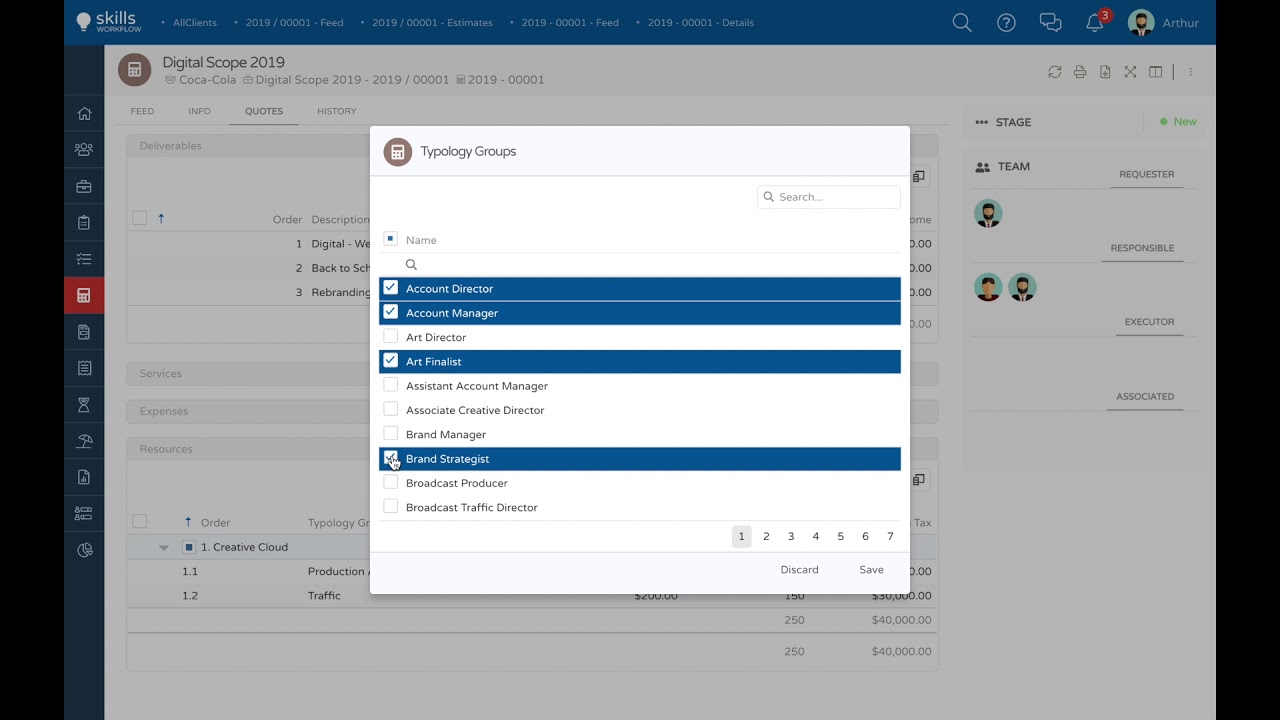This screenshot has height=720, width=1280.
Task: Uncheck the Art Finalist checkbox
Action: tap(391, 360)
